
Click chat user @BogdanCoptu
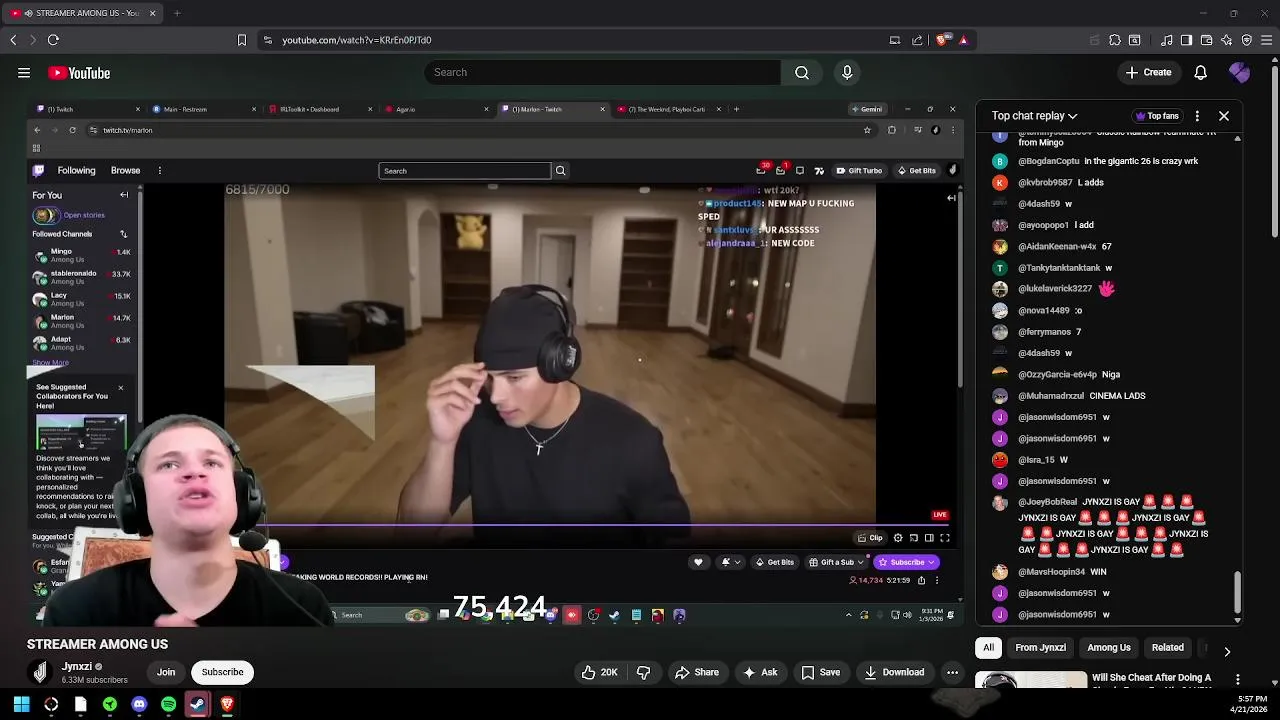click(x=1048, y=161)
